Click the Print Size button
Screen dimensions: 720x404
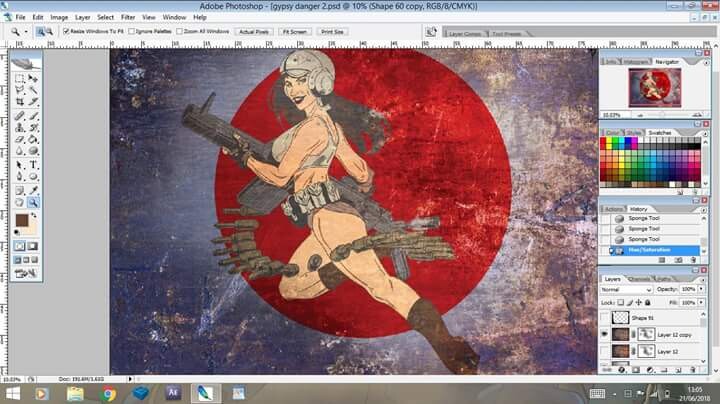[x=332, y=32]
